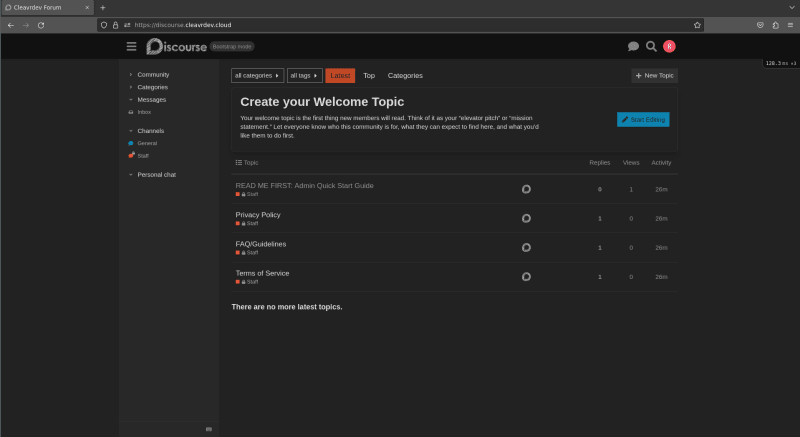Sort topics by Views column
This screenshot has height=437, width=800.
[631, 163]
